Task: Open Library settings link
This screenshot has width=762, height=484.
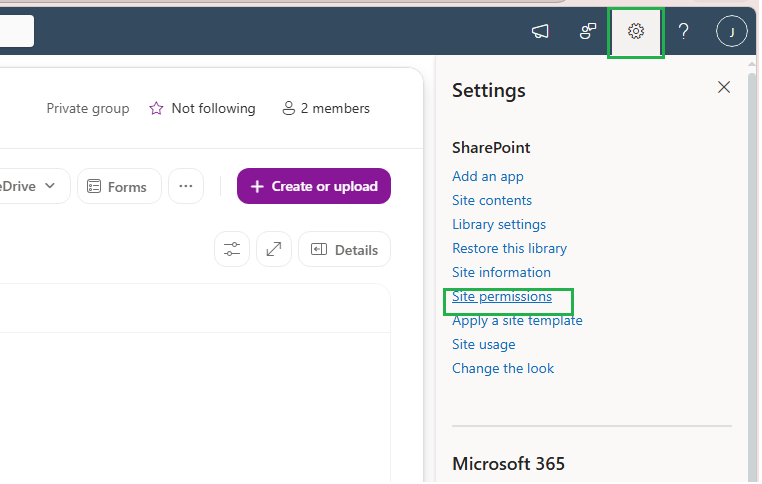Action: coord(501,225)
